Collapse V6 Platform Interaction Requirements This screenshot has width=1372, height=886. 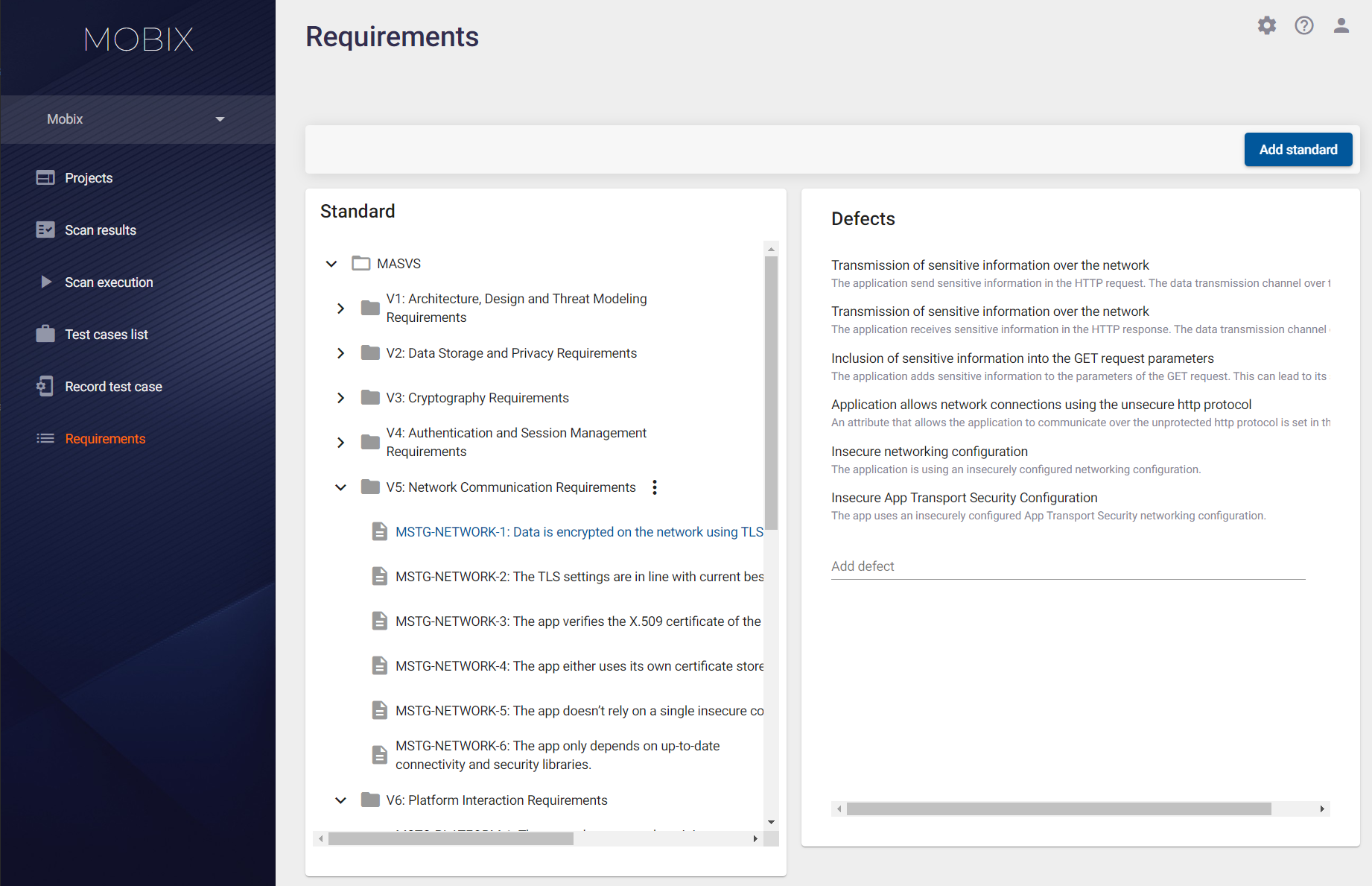(x=340, y=800)
